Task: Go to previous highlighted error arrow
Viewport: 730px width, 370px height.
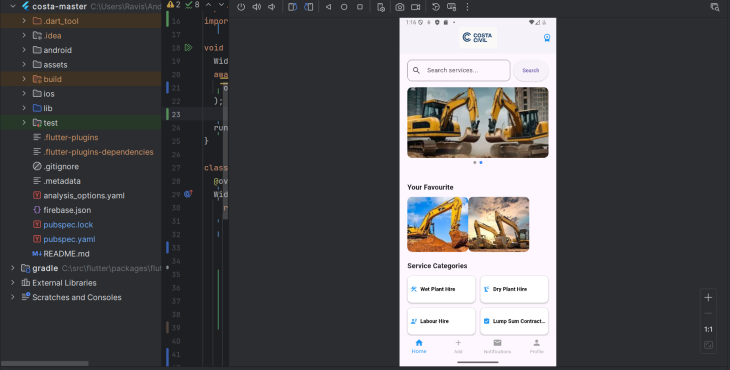Action: [x=209, y=5]
